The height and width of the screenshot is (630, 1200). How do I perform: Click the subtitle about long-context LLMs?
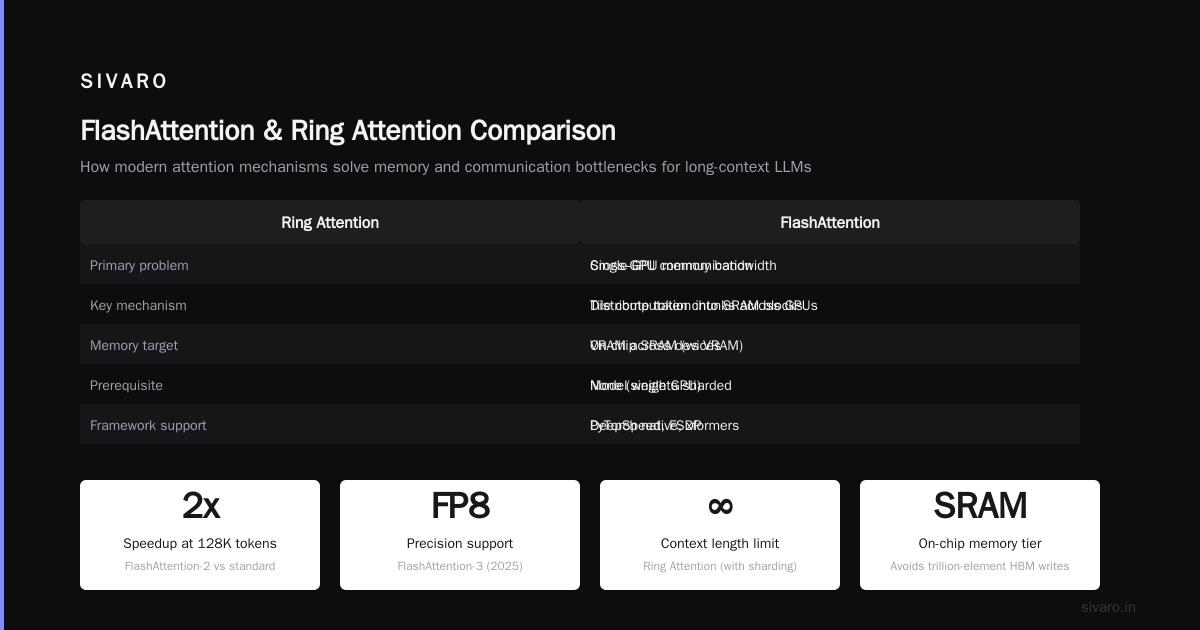coord(446,167)
